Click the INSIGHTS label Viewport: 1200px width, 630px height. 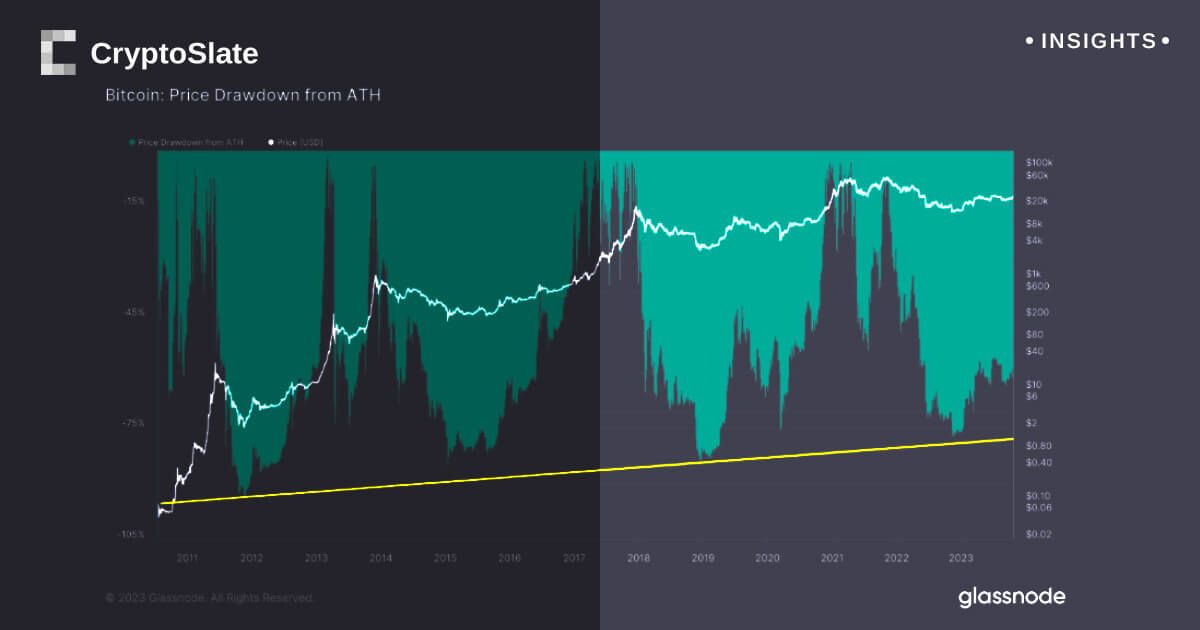(1098, 42)
